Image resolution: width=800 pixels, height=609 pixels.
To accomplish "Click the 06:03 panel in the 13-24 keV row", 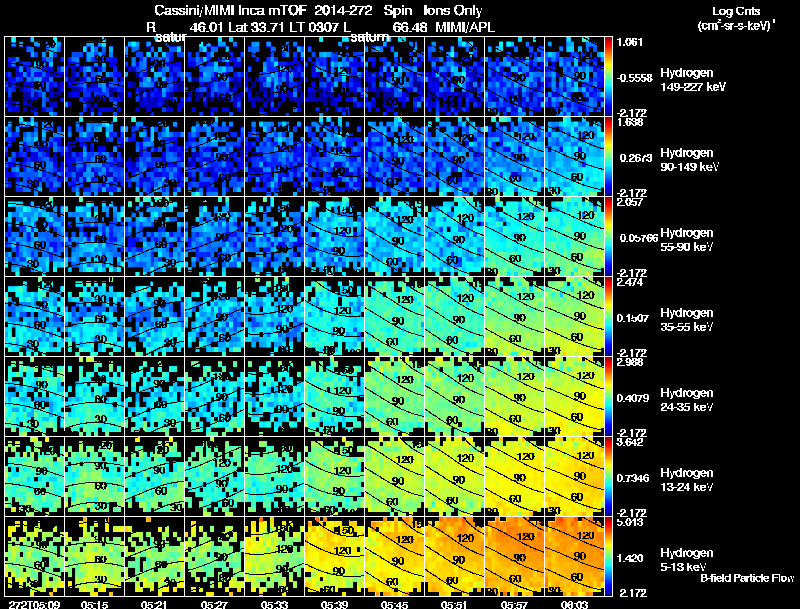I will tap(574, 476).
